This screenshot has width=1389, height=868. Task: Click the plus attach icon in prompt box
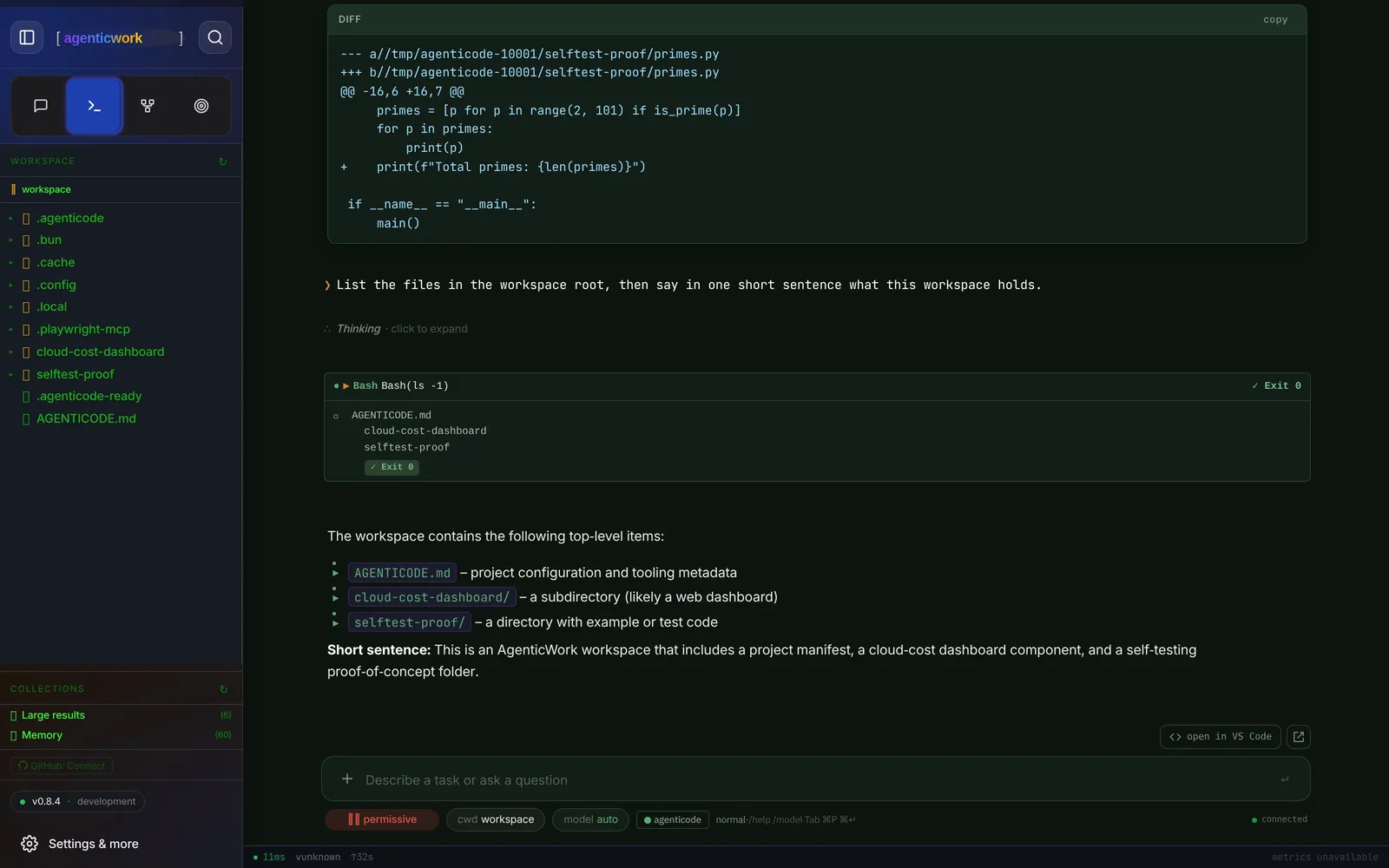pos(347,779)
